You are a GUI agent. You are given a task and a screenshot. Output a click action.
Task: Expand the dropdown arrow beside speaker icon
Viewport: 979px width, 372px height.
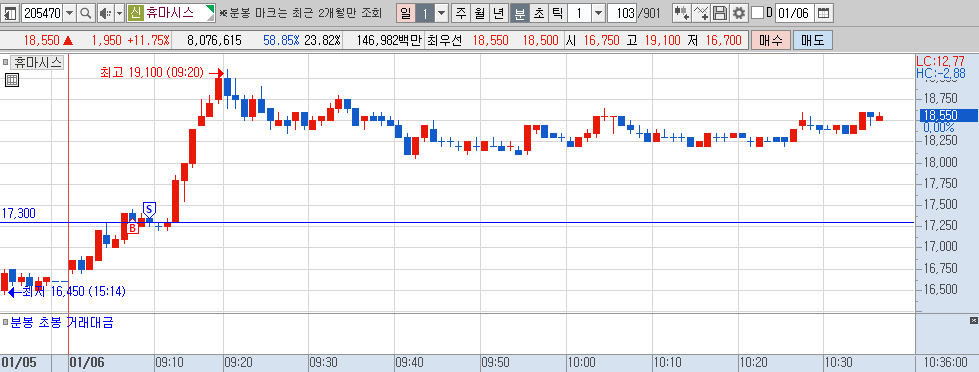119,12
